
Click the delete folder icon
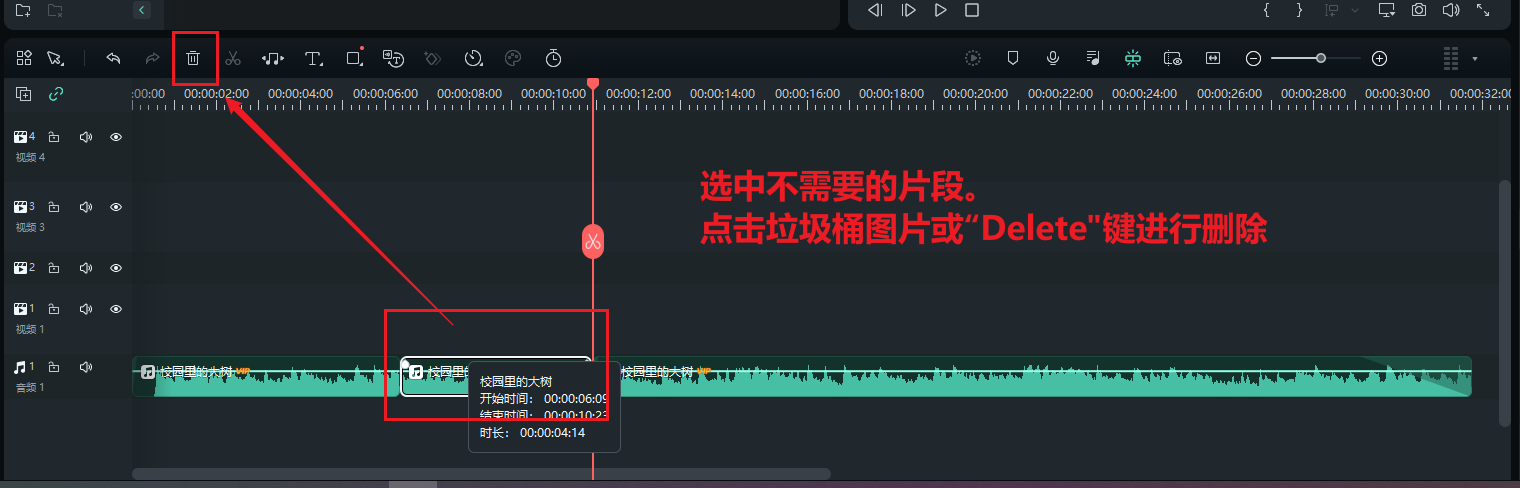[56, 10]
